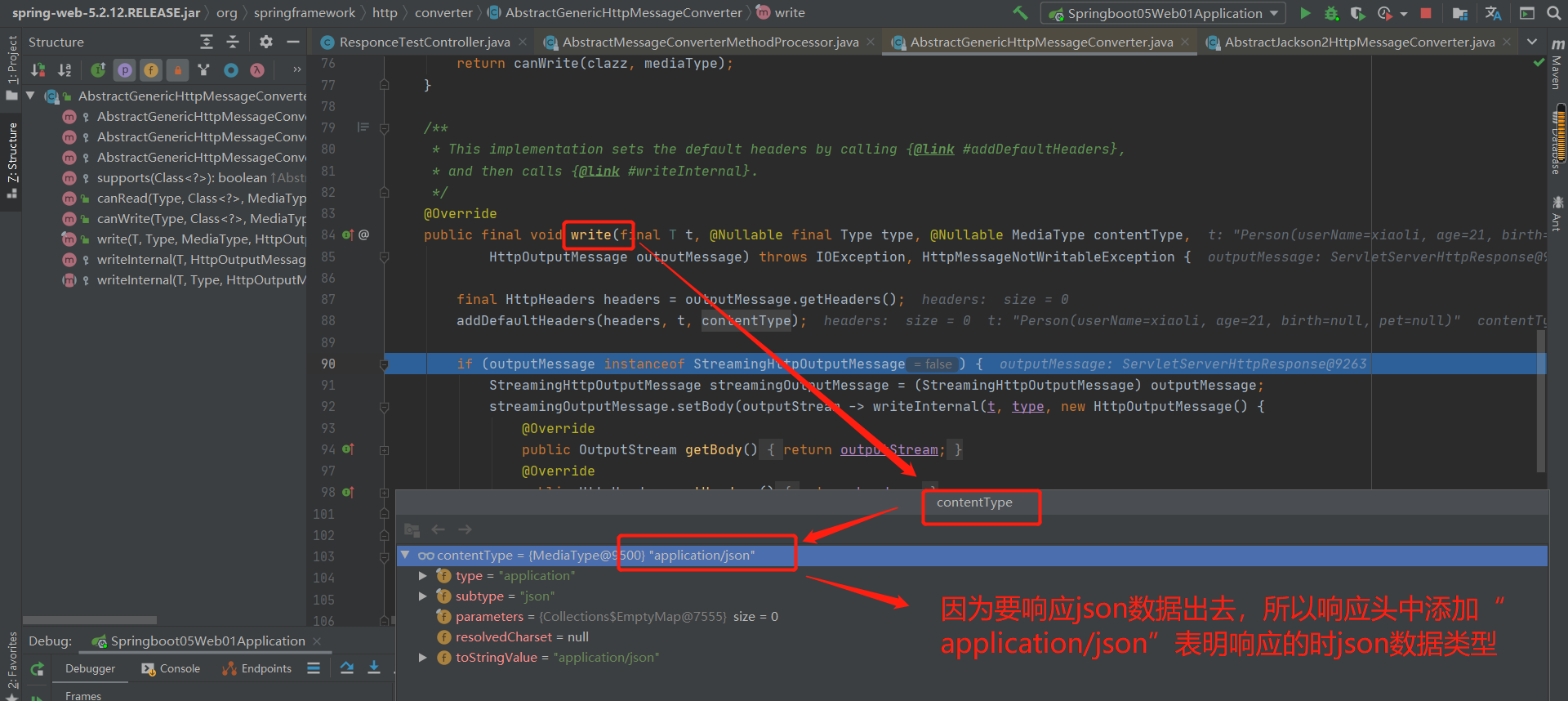Click Step Over icon in debugger toolbar
1568x701 pixels.
(347, 668)
